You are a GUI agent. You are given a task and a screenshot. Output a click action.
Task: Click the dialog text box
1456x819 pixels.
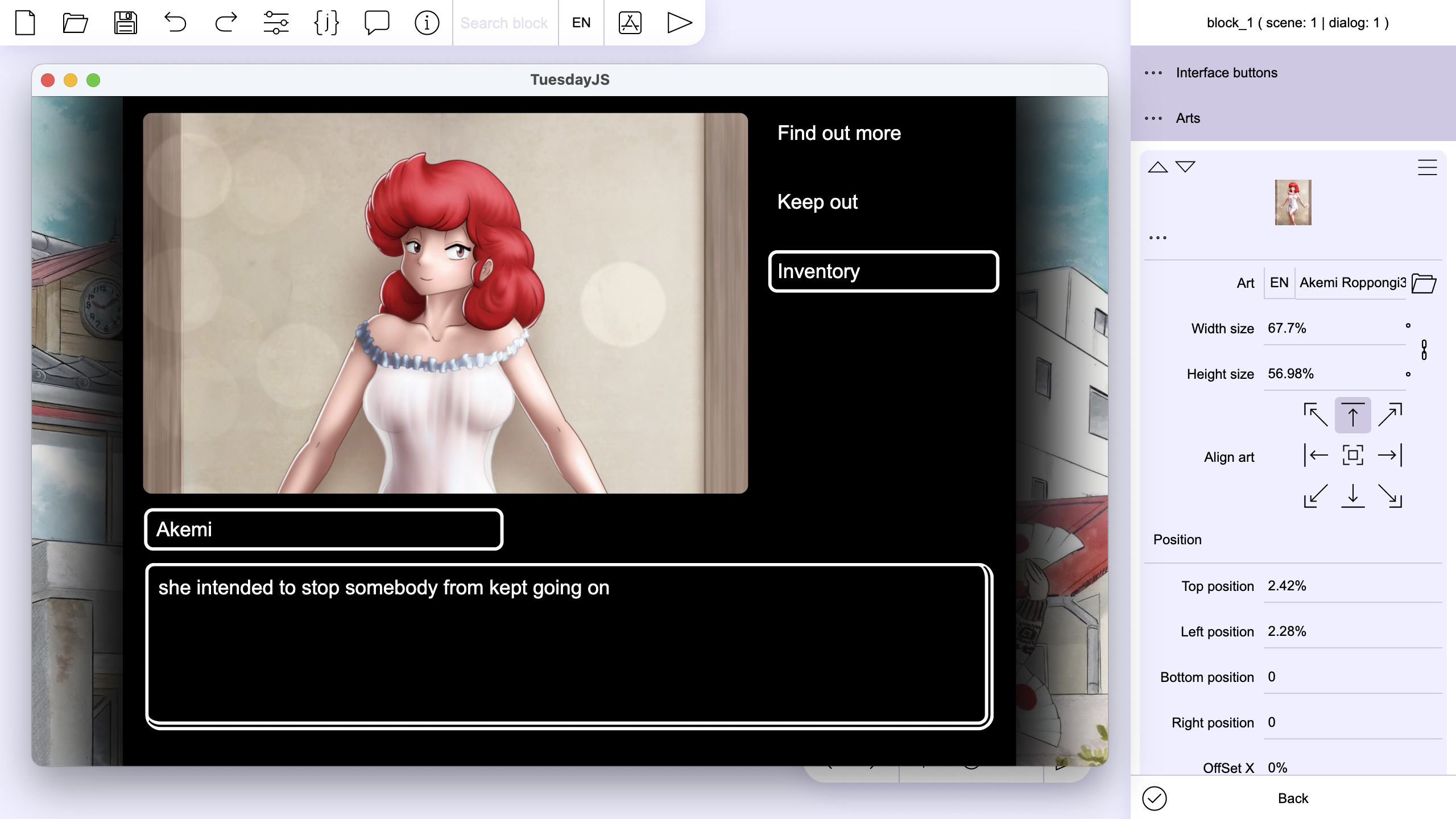point(569,647)
